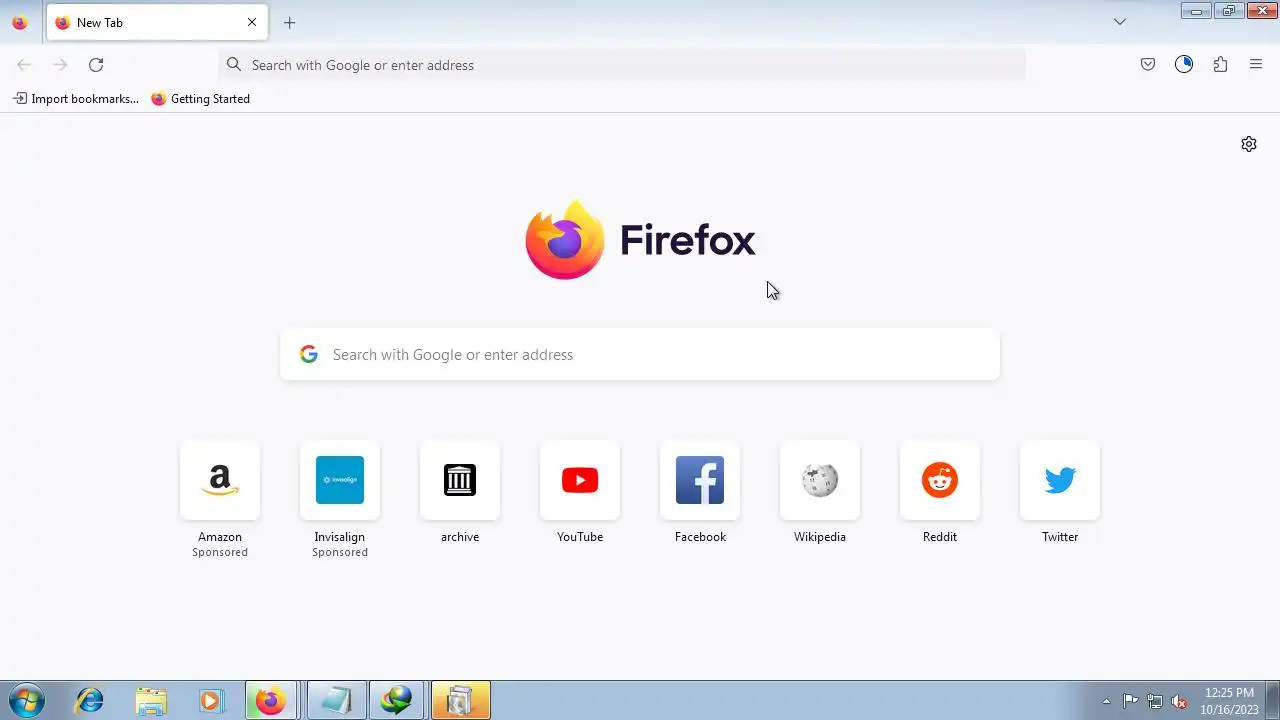This screenshot has height=720, width=1280.
Task: Open the Wikipedia shortcut tile
Action: click(820, 480)
